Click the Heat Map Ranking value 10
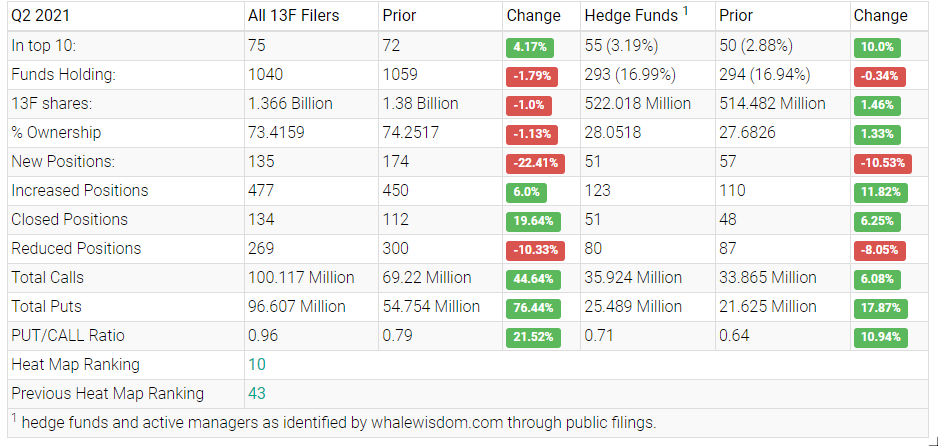 click(257, 365)
